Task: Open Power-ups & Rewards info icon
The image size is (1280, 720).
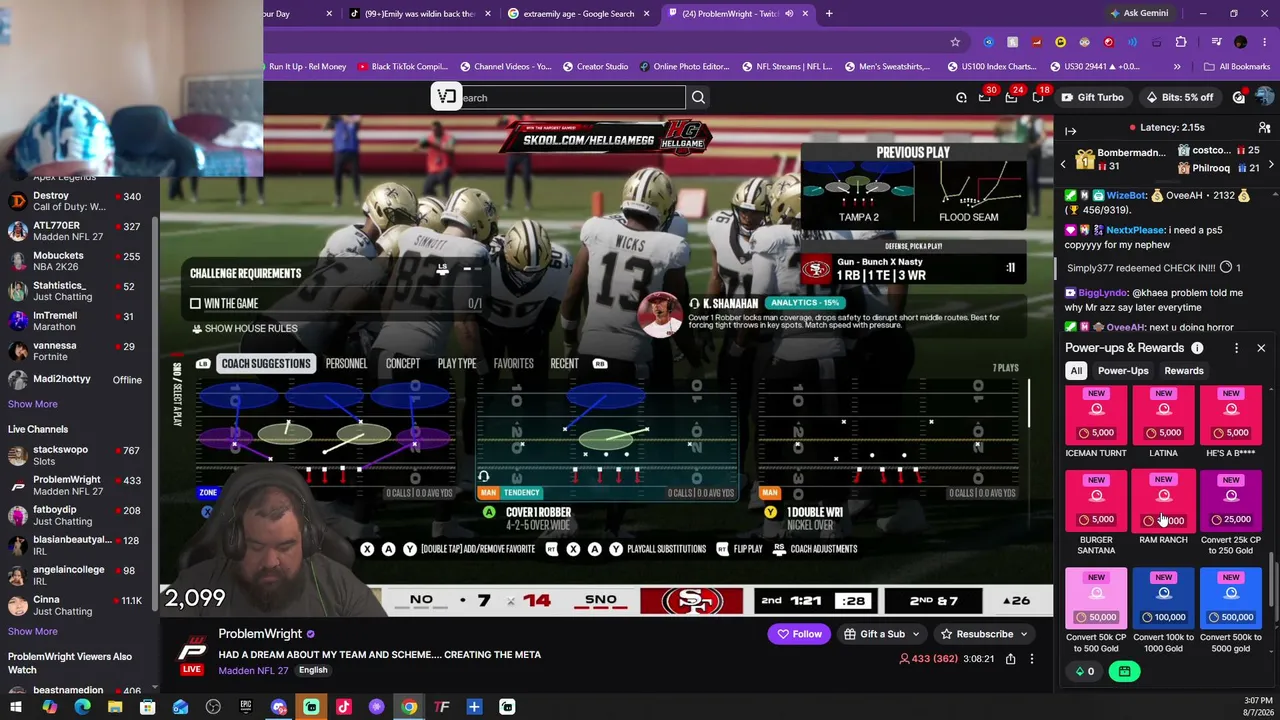Action: click(1197, 348)
